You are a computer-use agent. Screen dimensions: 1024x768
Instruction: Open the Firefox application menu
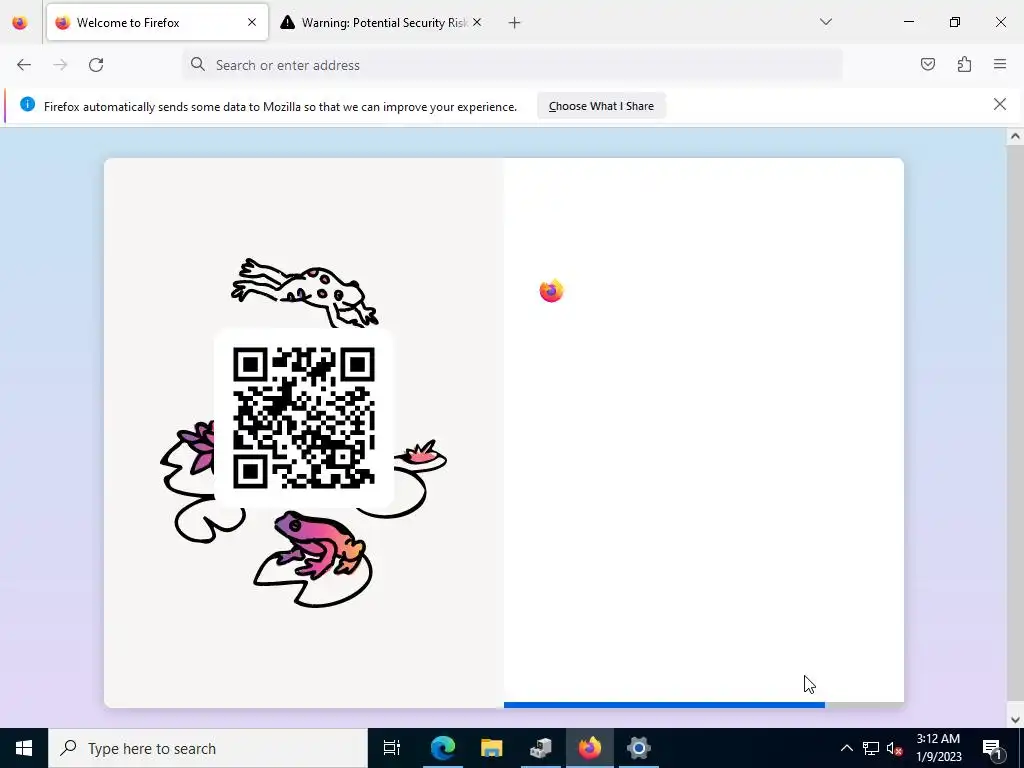coord(1000,64)
